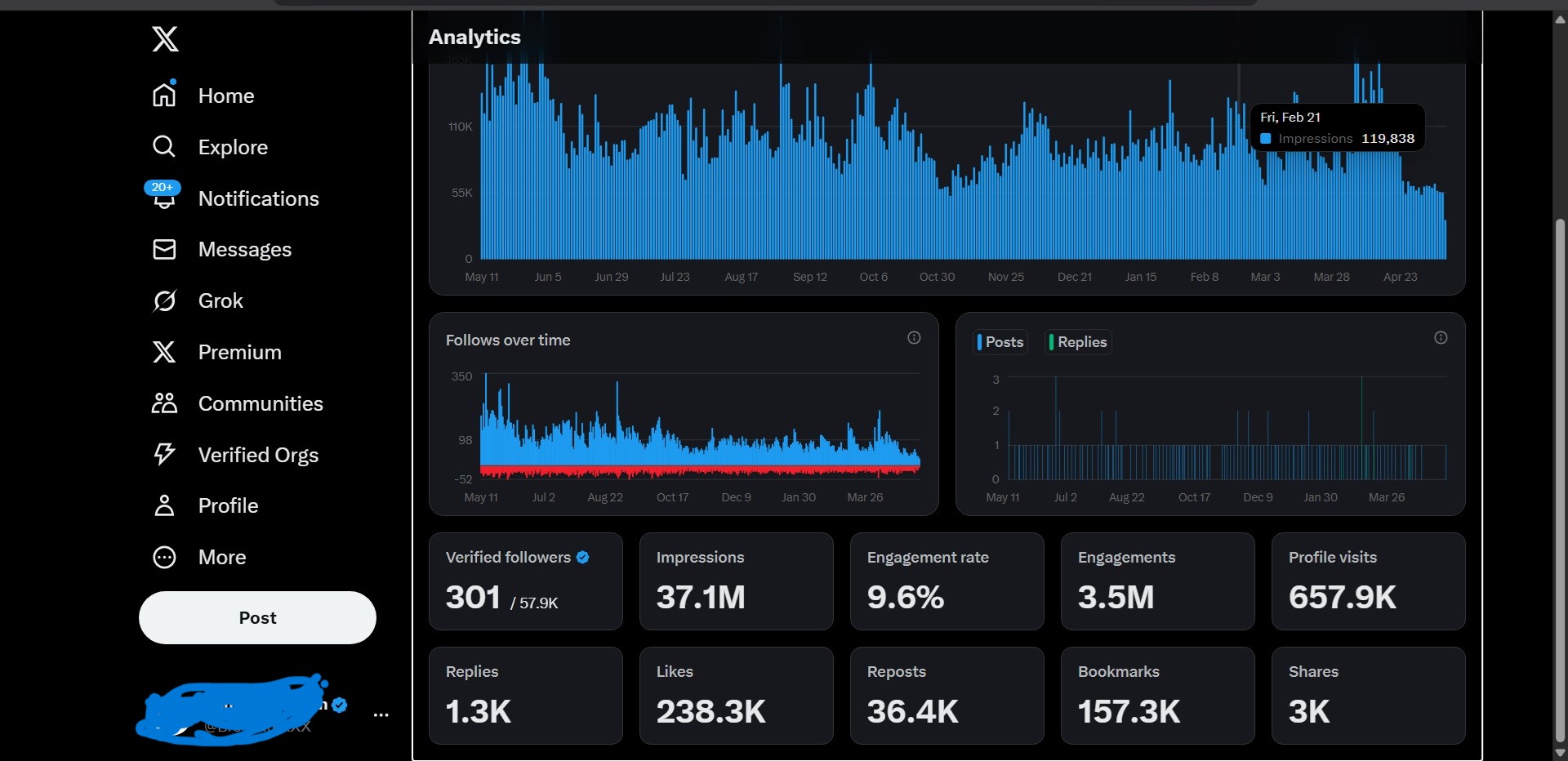
Task: Show info for Follows over time
Action: 914,338
